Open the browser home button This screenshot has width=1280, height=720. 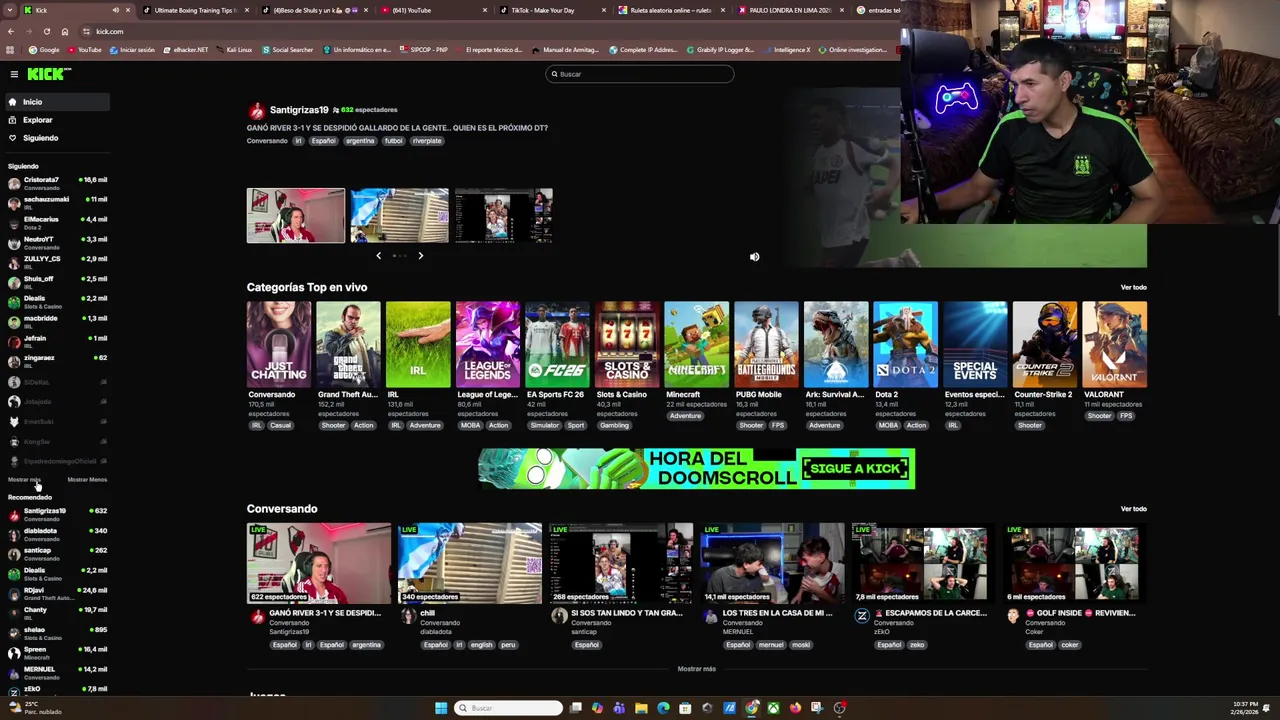pos(64,31)
